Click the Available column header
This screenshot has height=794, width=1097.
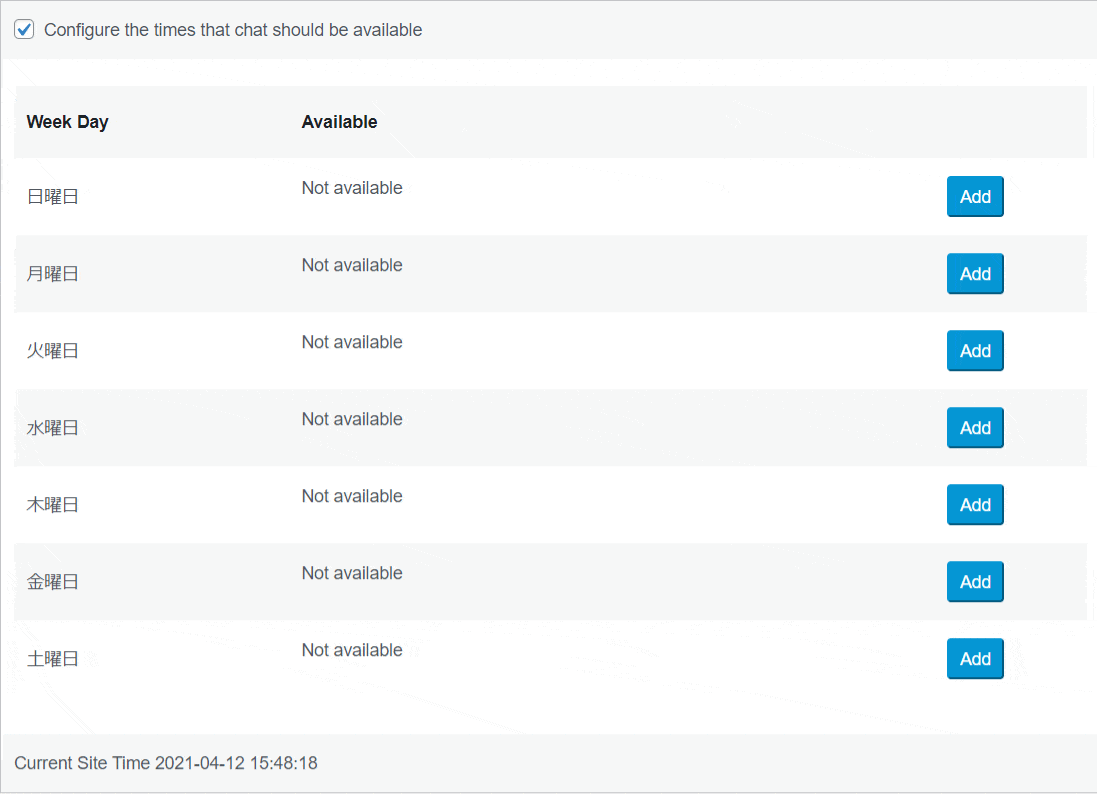click(x=339, y=122)
